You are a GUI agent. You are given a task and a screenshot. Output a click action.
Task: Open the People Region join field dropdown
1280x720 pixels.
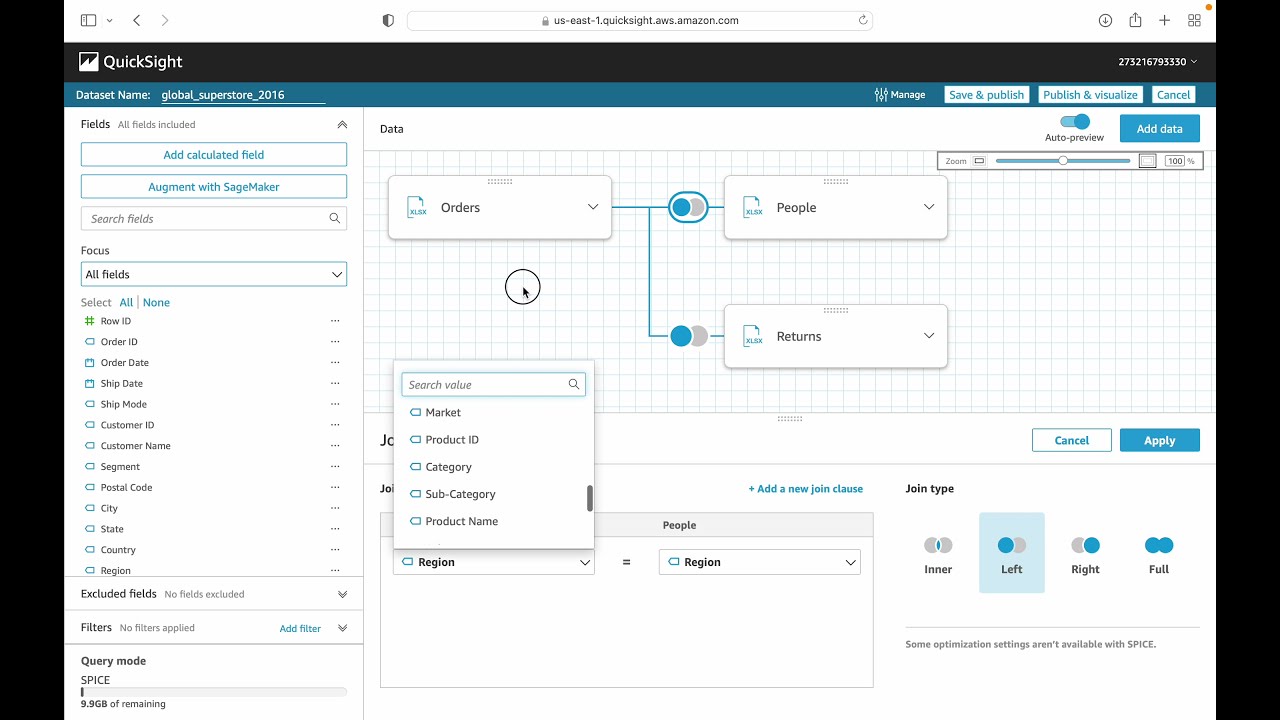(x=760, y=562)
